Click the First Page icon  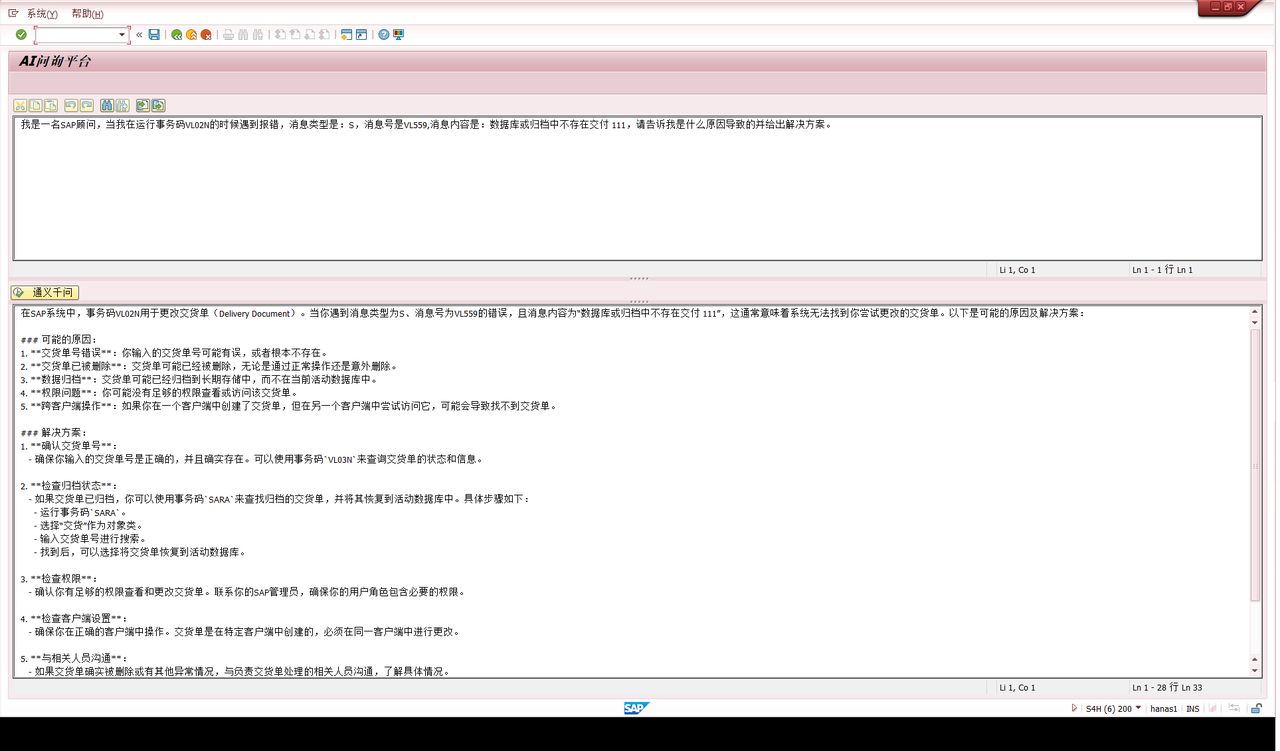pos(280,34)
